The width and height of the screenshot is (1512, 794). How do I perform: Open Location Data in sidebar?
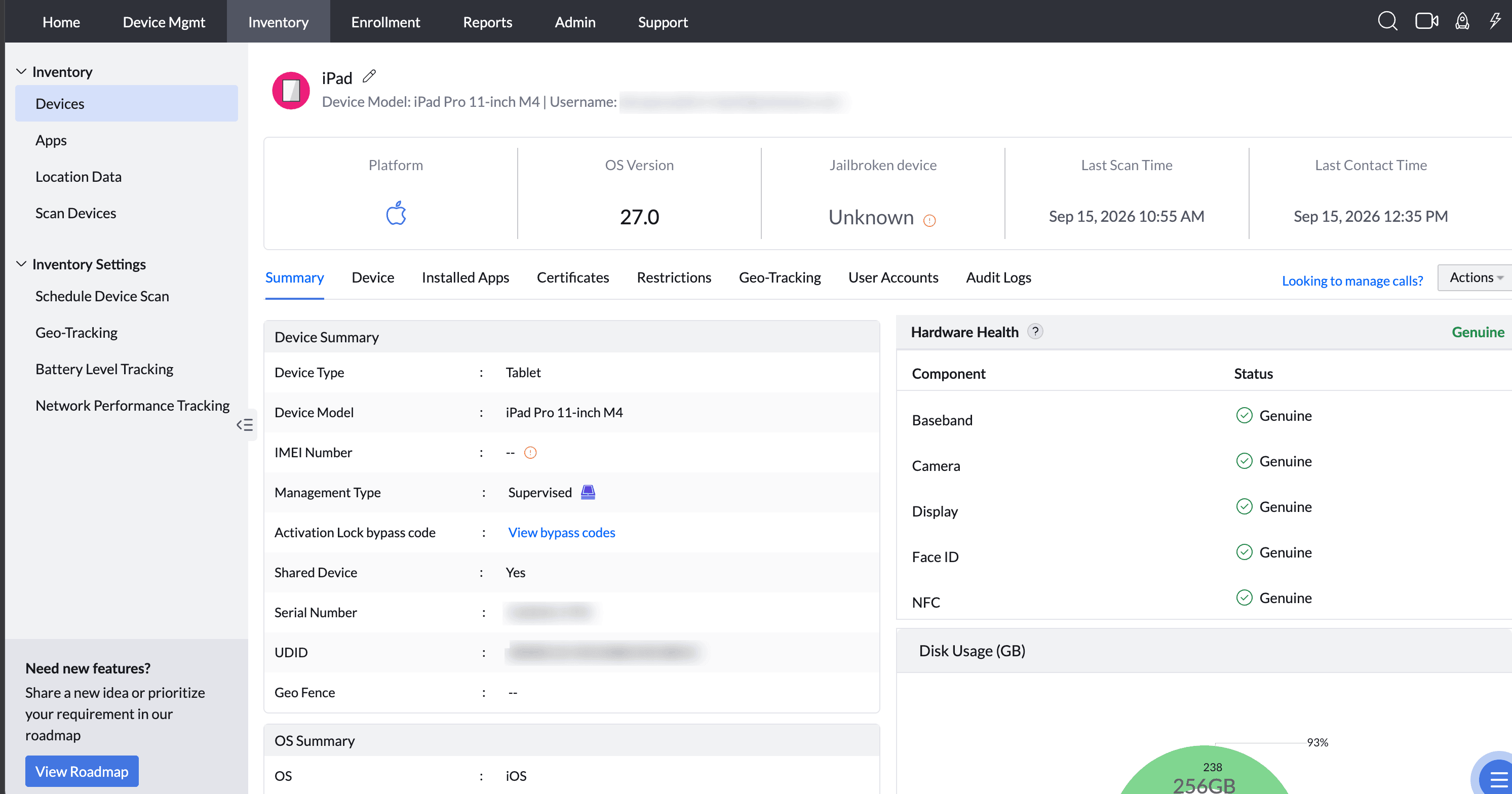pyautogui.click(x=79, y=177)
